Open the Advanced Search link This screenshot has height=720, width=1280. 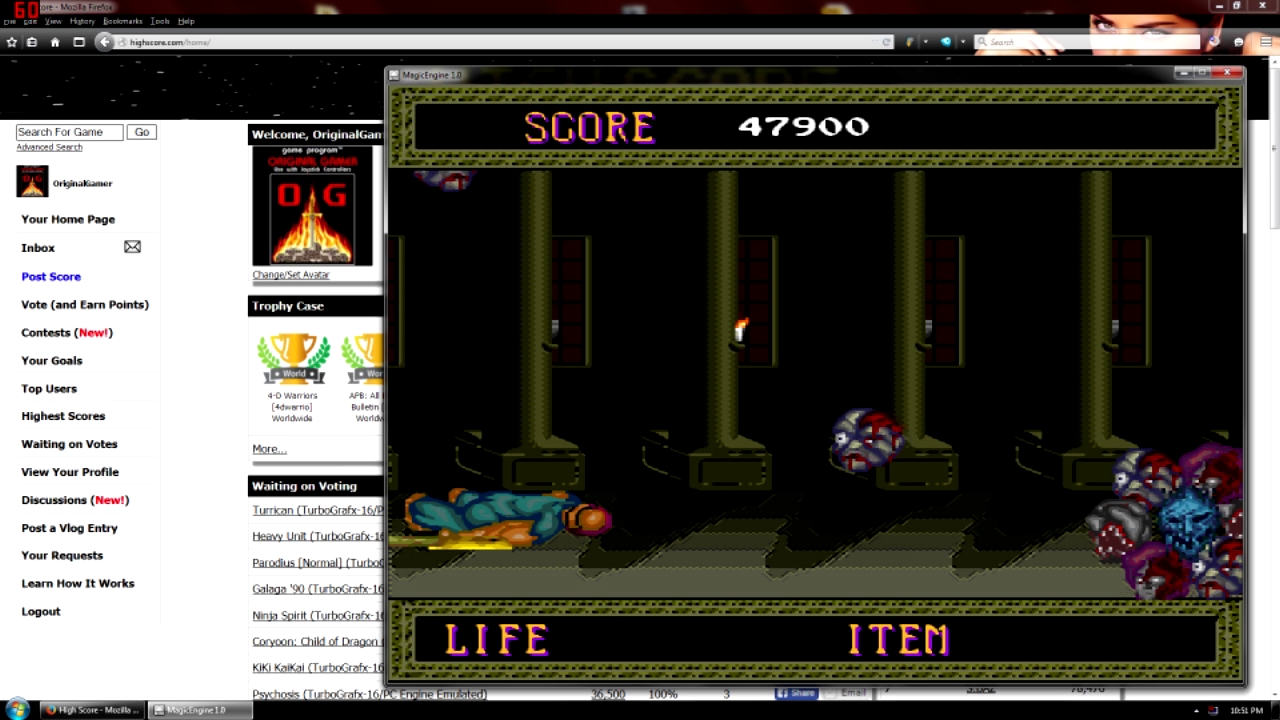tap(49, 147)
